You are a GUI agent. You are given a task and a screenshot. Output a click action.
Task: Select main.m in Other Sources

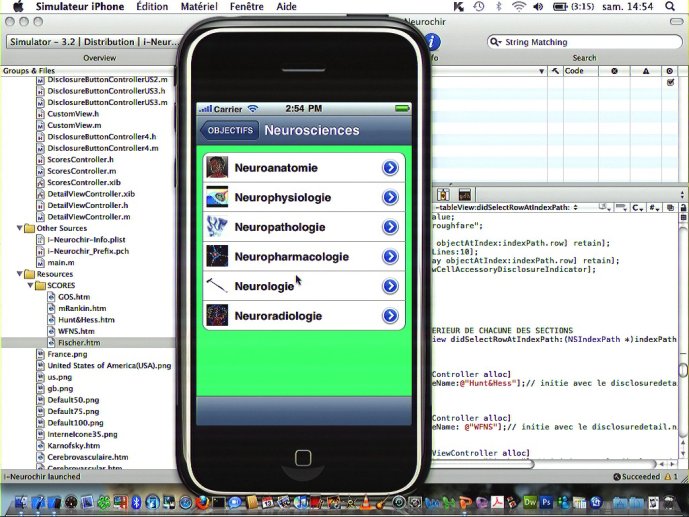[61, 262]
